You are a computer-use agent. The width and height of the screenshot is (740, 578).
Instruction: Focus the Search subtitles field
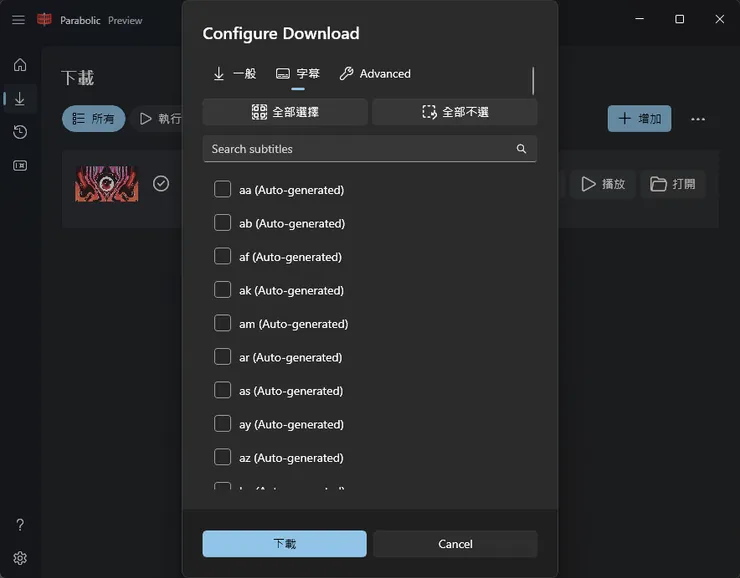pos(370,149)
